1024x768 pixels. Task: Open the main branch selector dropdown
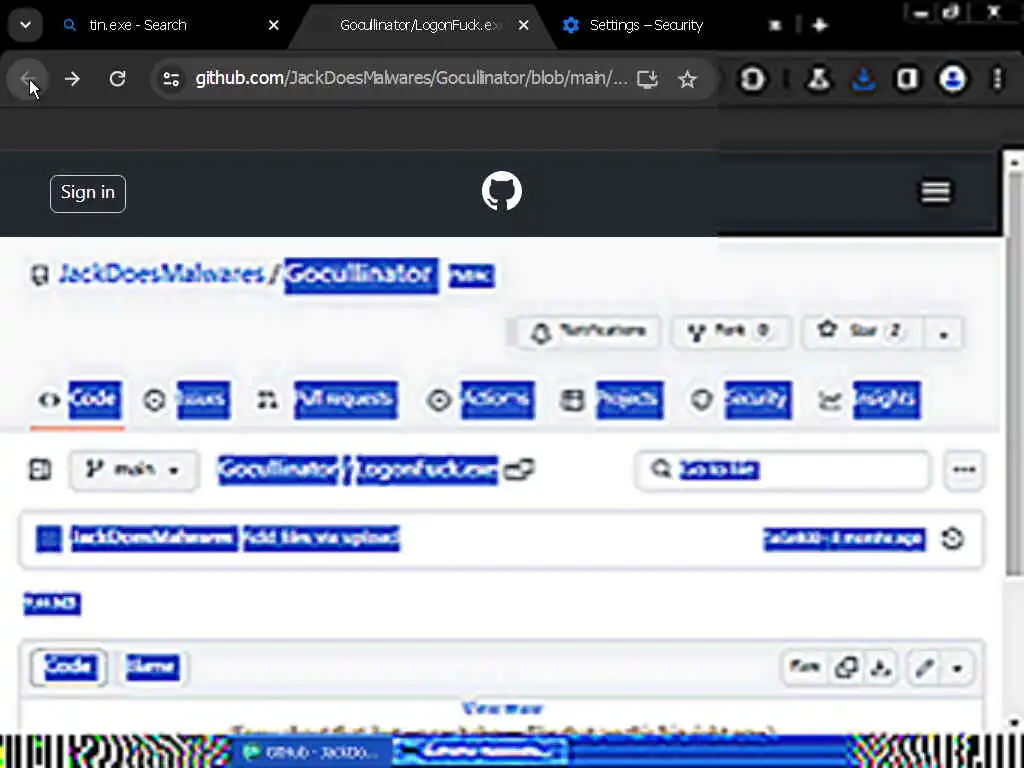(134, 470)
